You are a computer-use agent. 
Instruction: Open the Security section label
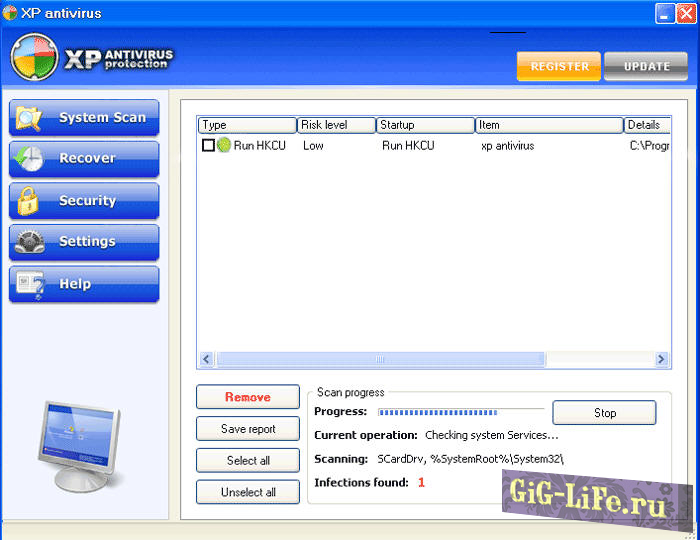(87, 201)
